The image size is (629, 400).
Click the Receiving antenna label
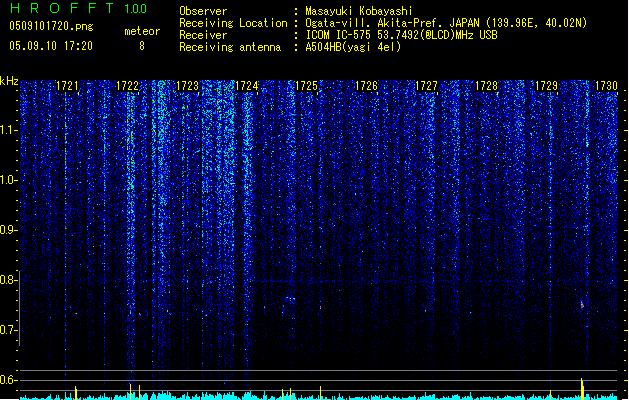(x=230, y=47)
